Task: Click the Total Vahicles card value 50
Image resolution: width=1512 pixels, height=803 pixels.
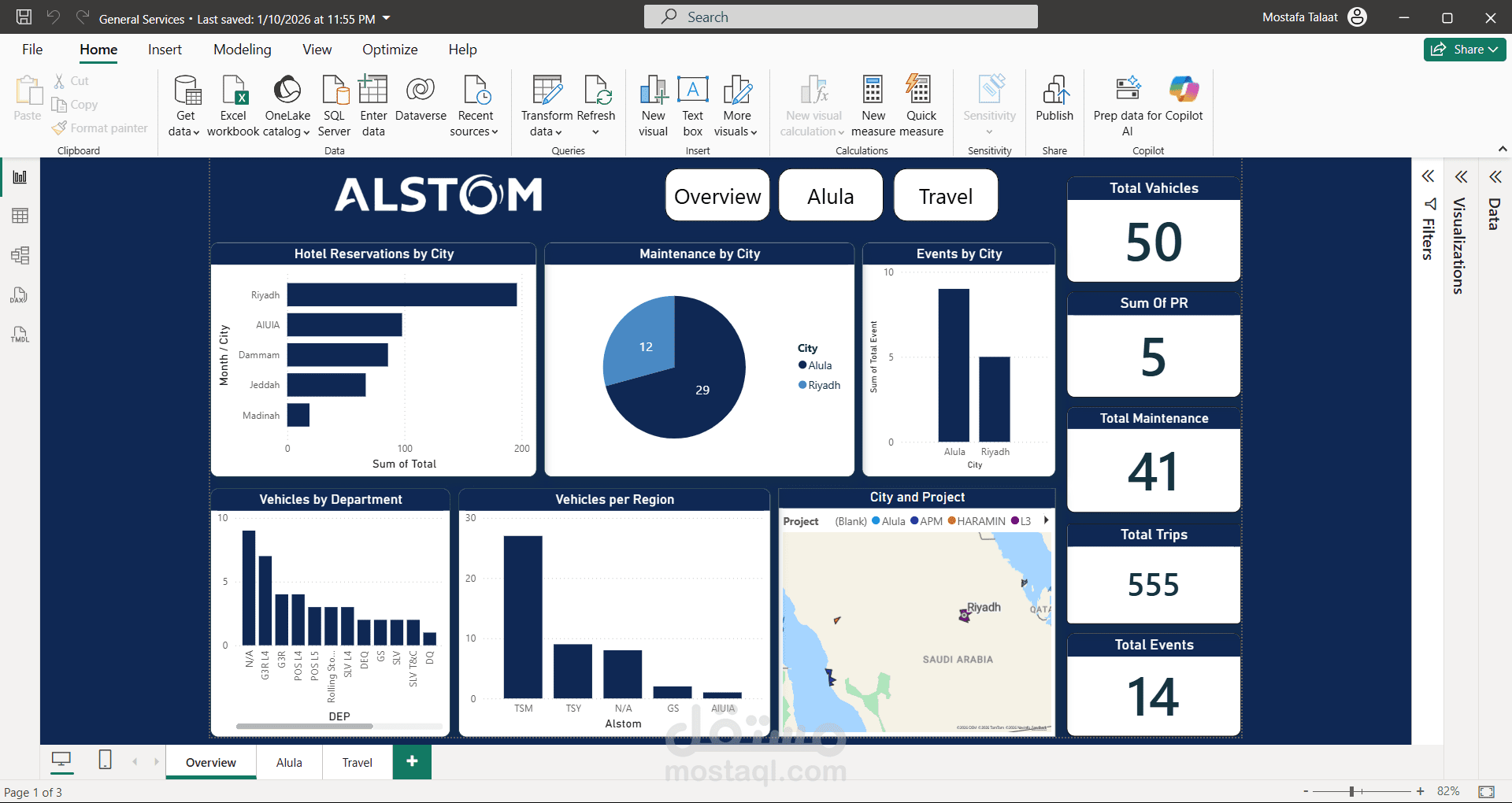Action: point(1154,241)
